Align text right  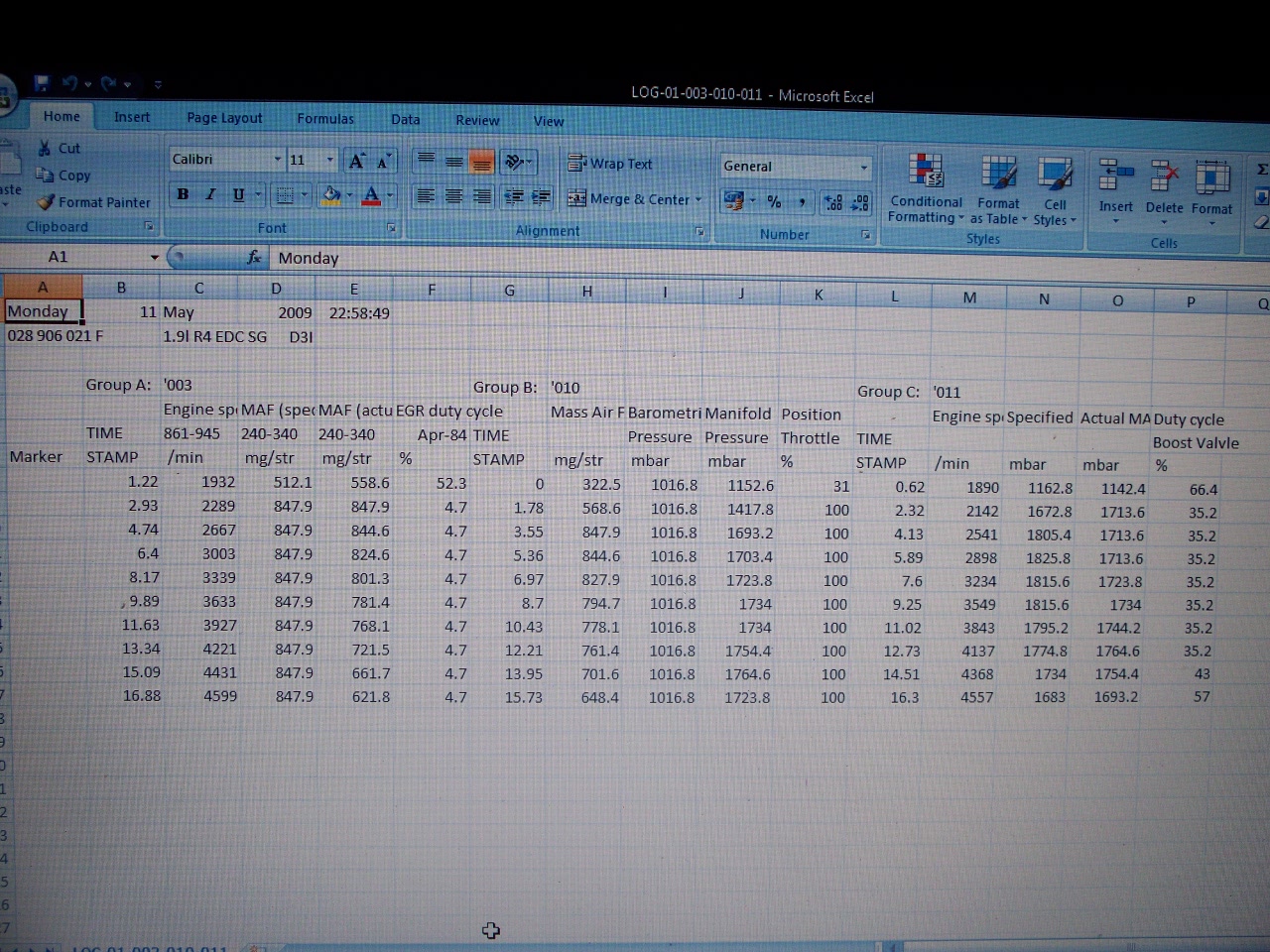tap(481, 196)
